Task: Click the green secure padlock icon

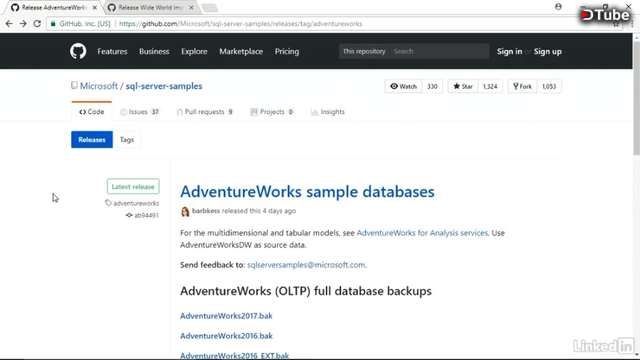Action: click(x=53, y=24)
